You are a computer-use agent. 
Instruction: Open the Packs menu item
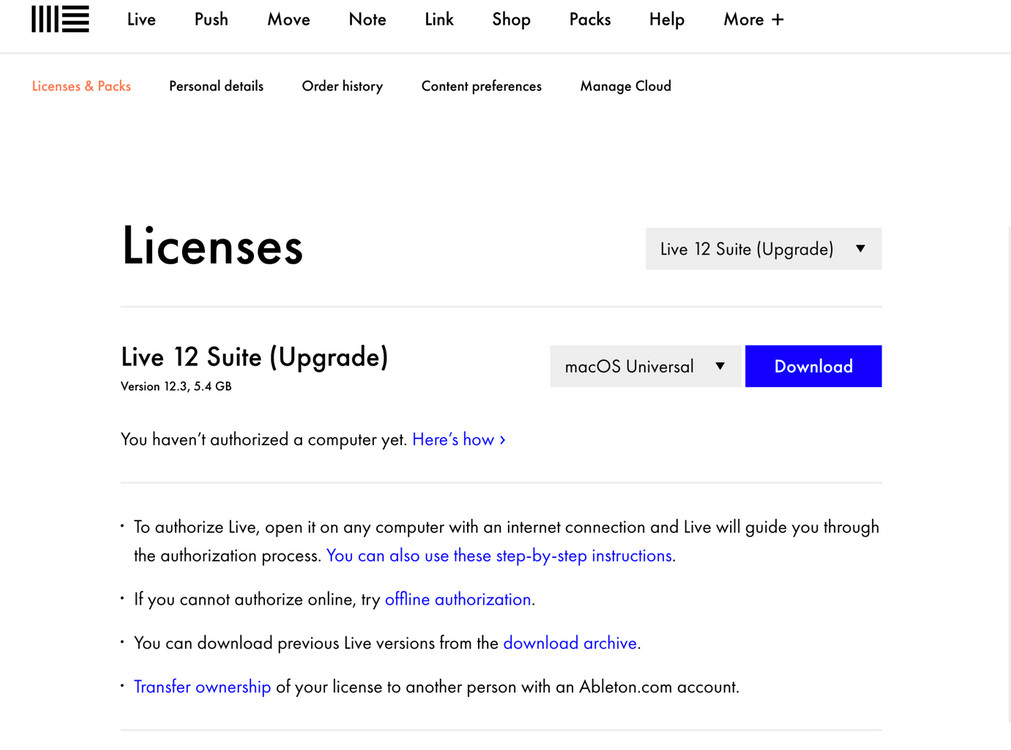click(589, 19)
